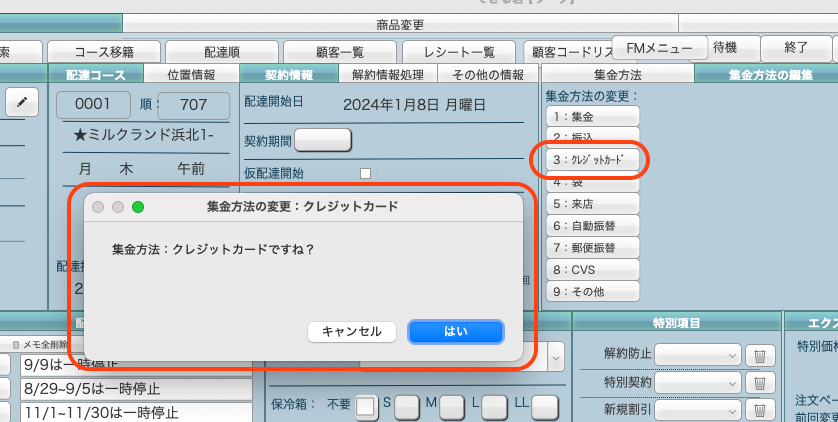
Task: Check the 保冷箱 不要 box
Action: click(367, 406)
